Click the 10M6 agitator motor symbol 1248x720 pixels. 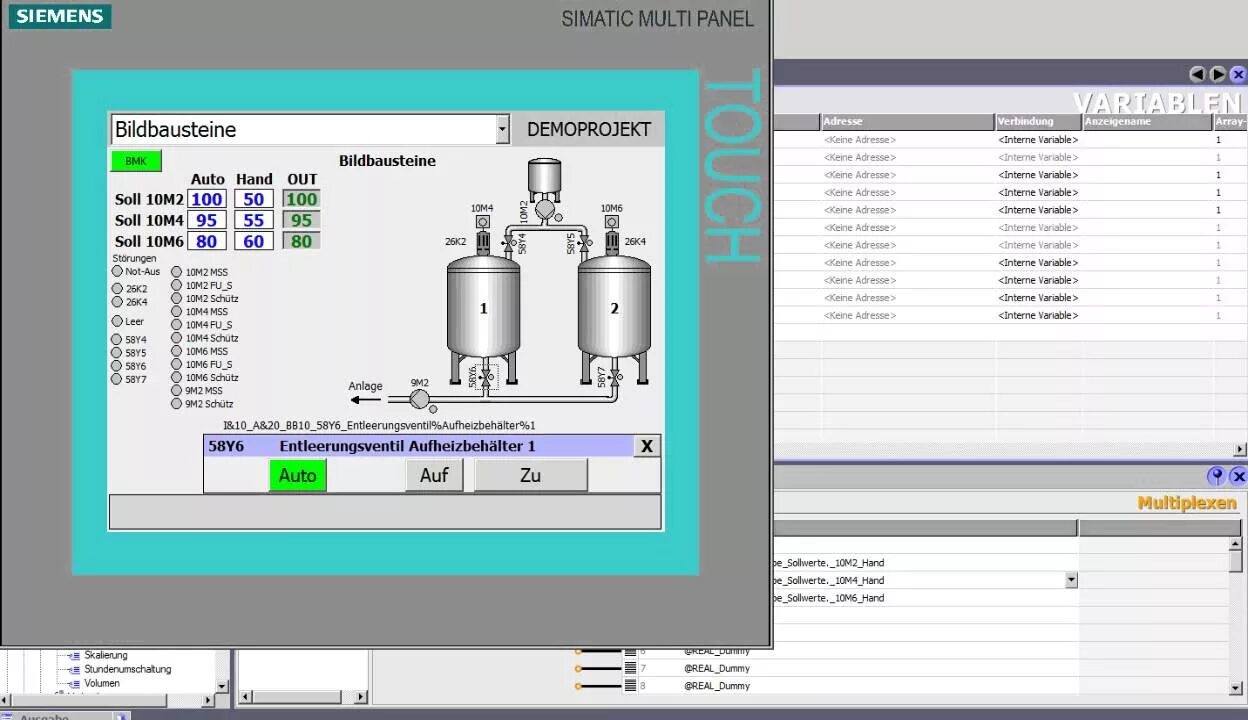pyautogui.click(x=611, y=236)
